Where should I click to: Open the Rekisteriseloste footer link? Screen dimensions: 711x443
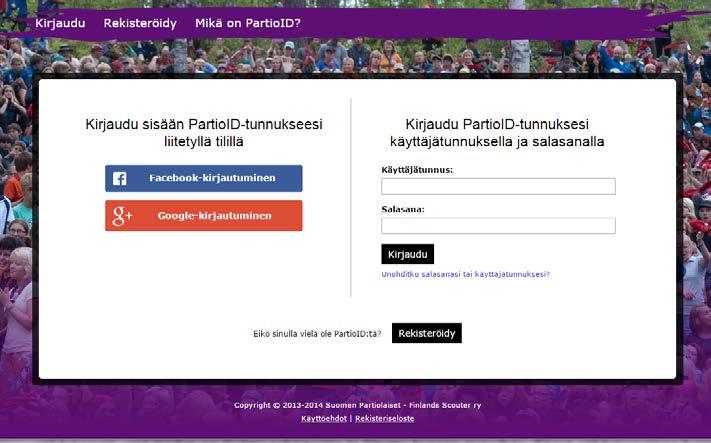(385, 419)
